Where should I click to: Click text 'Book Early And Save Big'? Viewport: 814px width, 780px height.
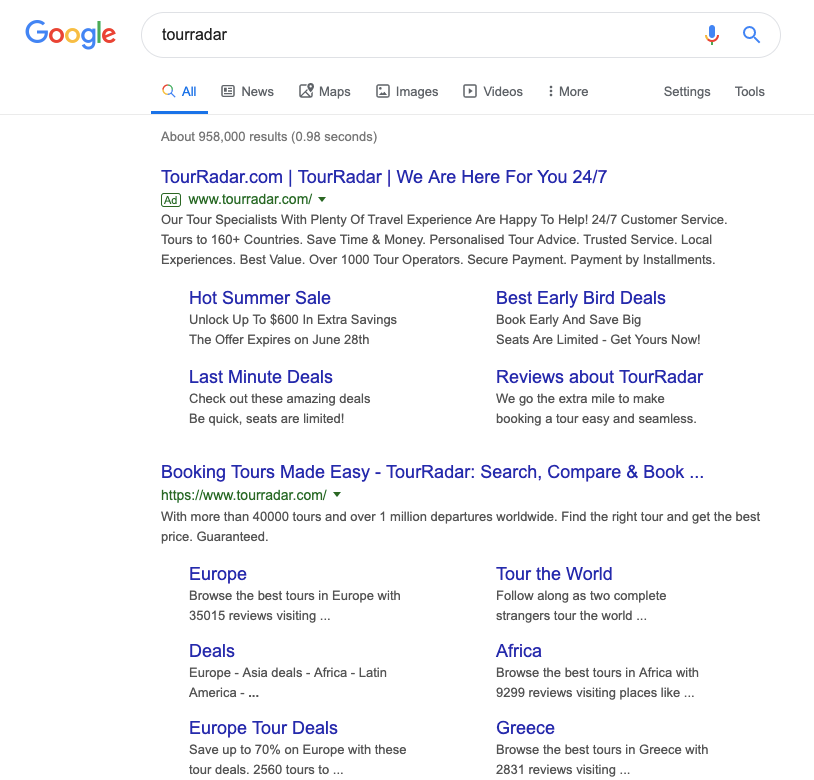[568, 320]
